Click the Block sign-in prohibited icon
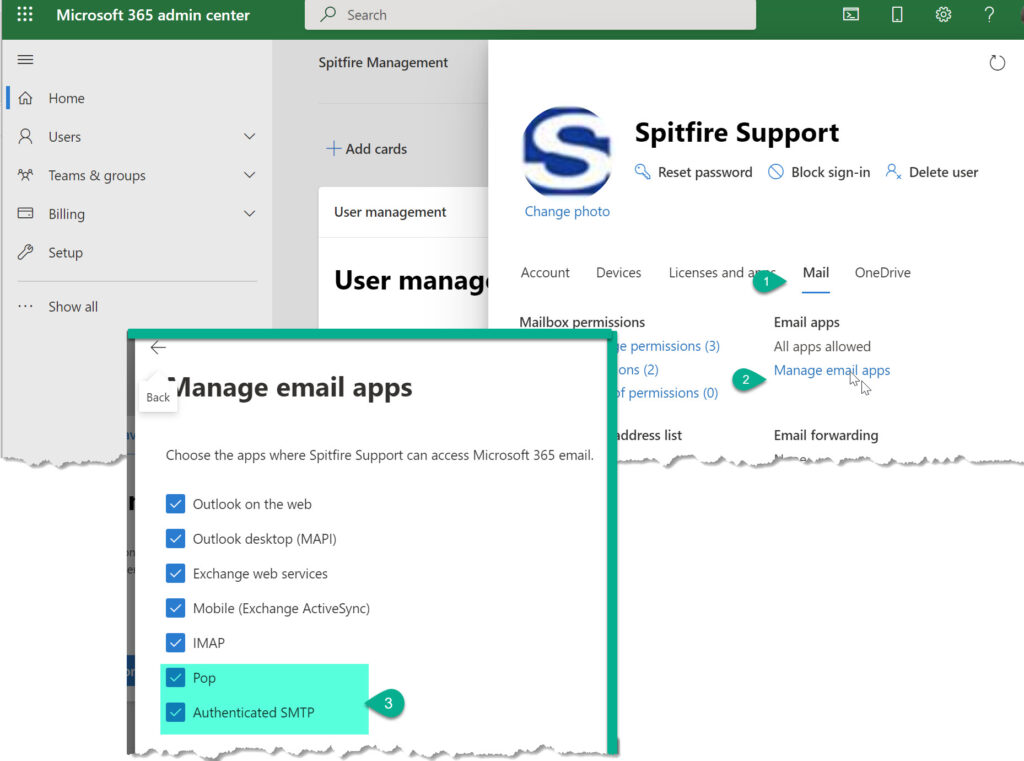1024x761 pixels. pyautogui.click(x=775, y=172)
